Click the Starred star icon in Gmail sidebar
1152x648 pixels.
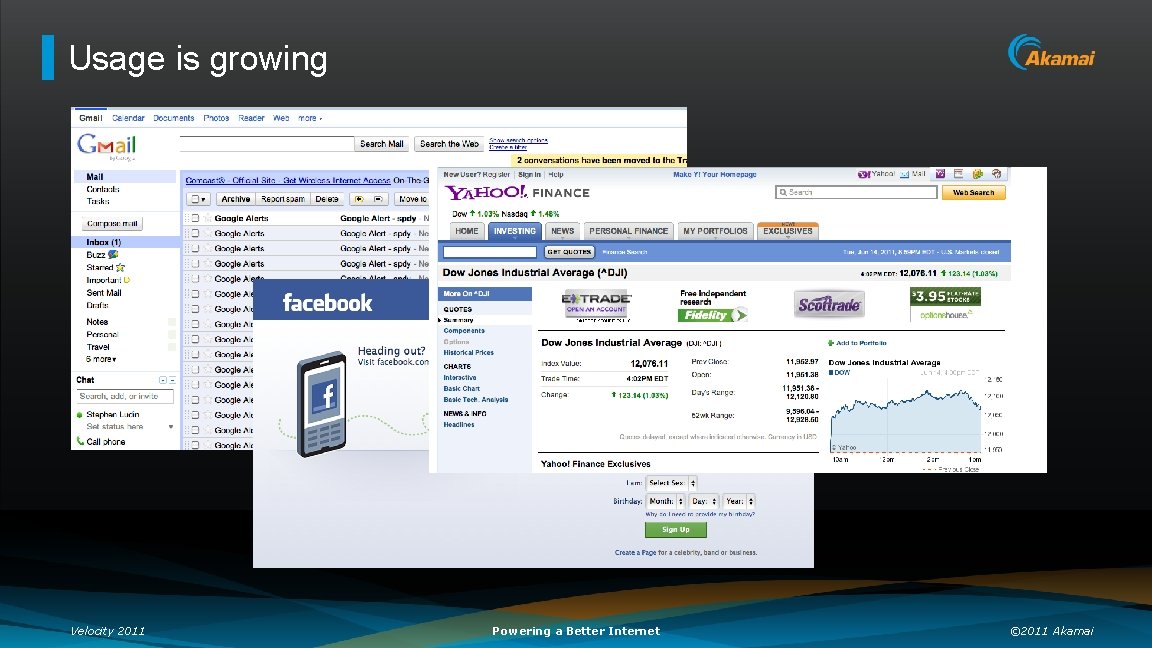(x=120, y=267)
